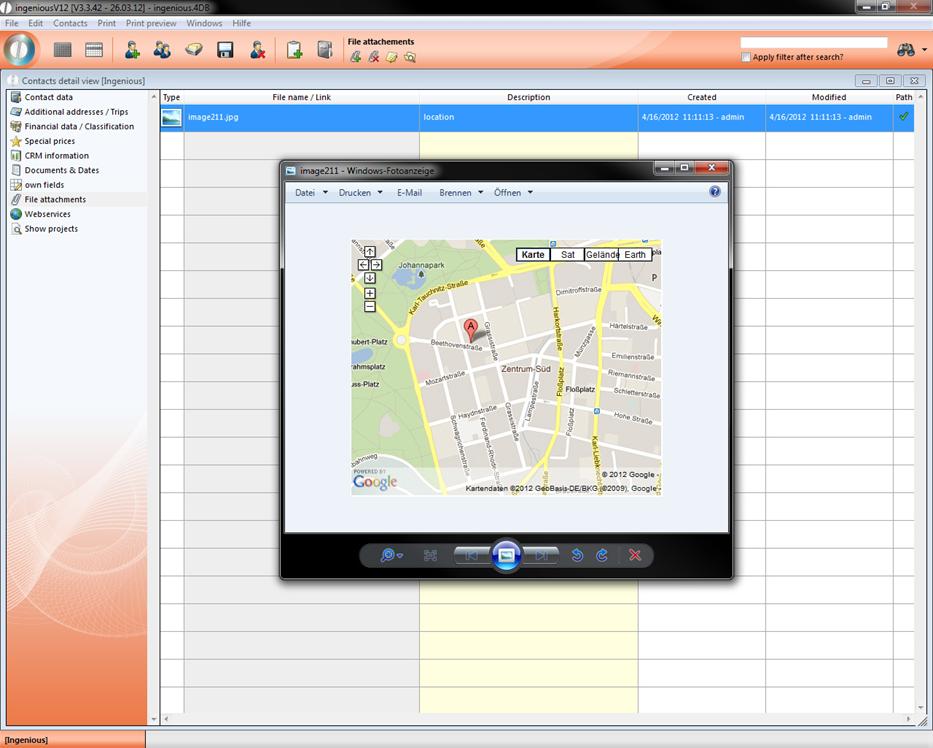Select Financial data / Classification in sidebar
Viewport: 933px width, 748px height.
[79, 127]
